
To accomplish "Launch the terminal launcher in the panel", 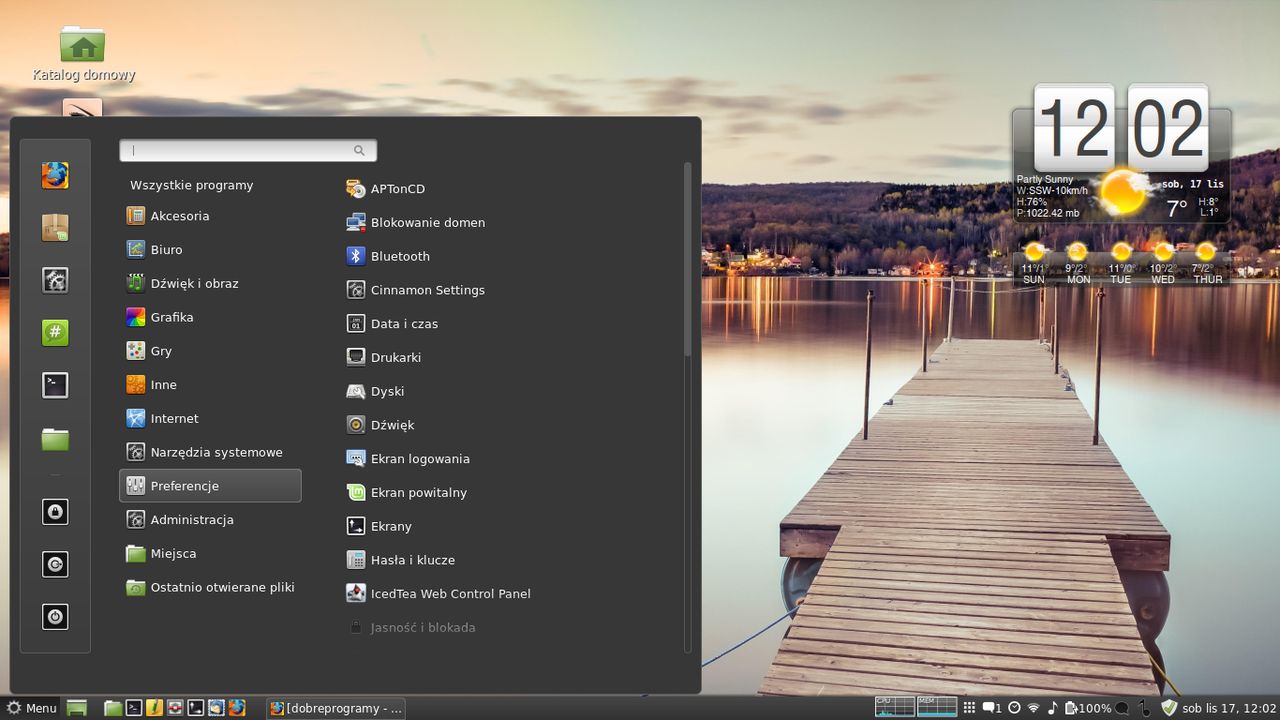I will tap(133, 708).
